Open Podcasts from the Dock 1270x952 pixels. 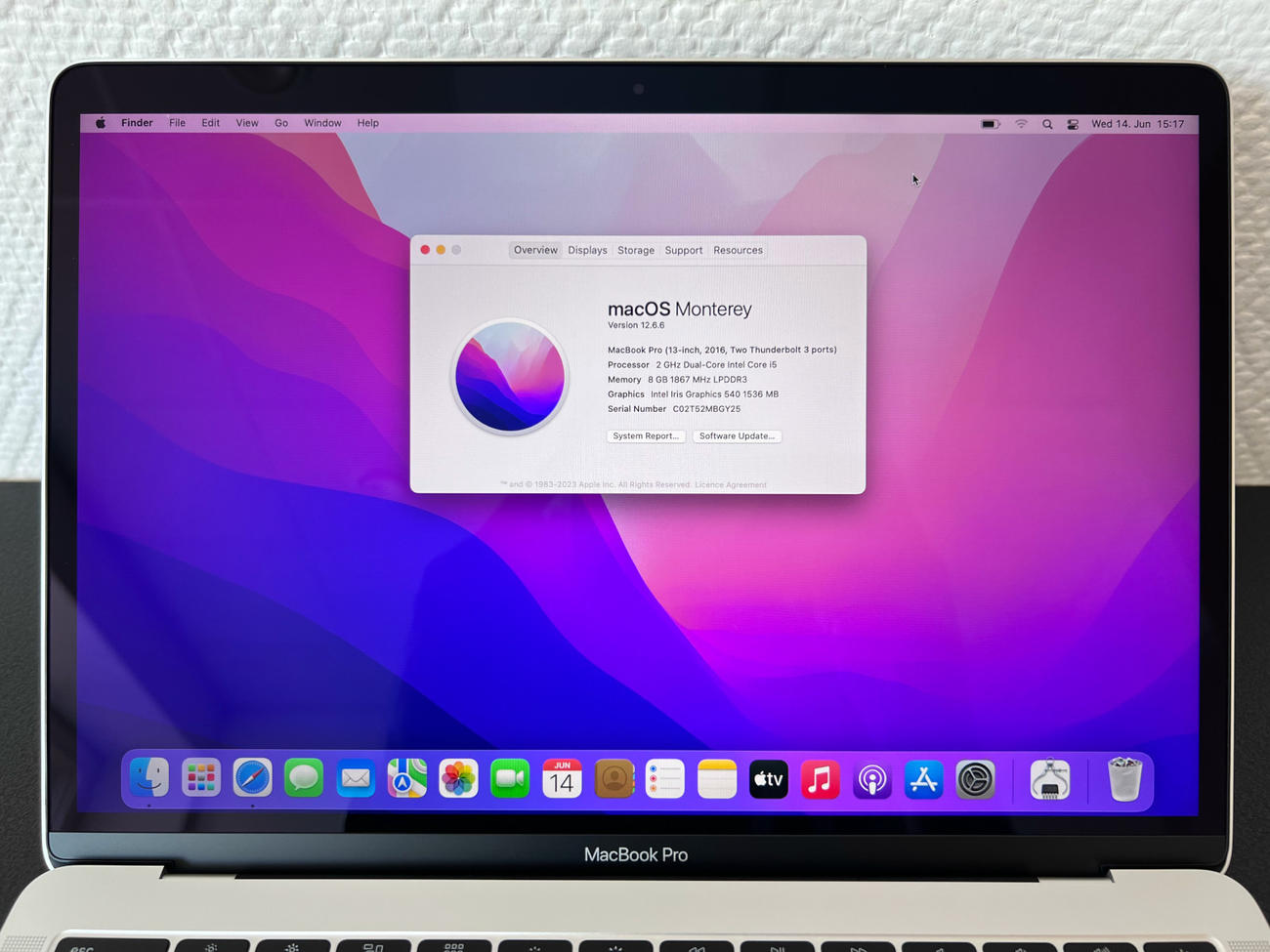[x=872, y=780]
